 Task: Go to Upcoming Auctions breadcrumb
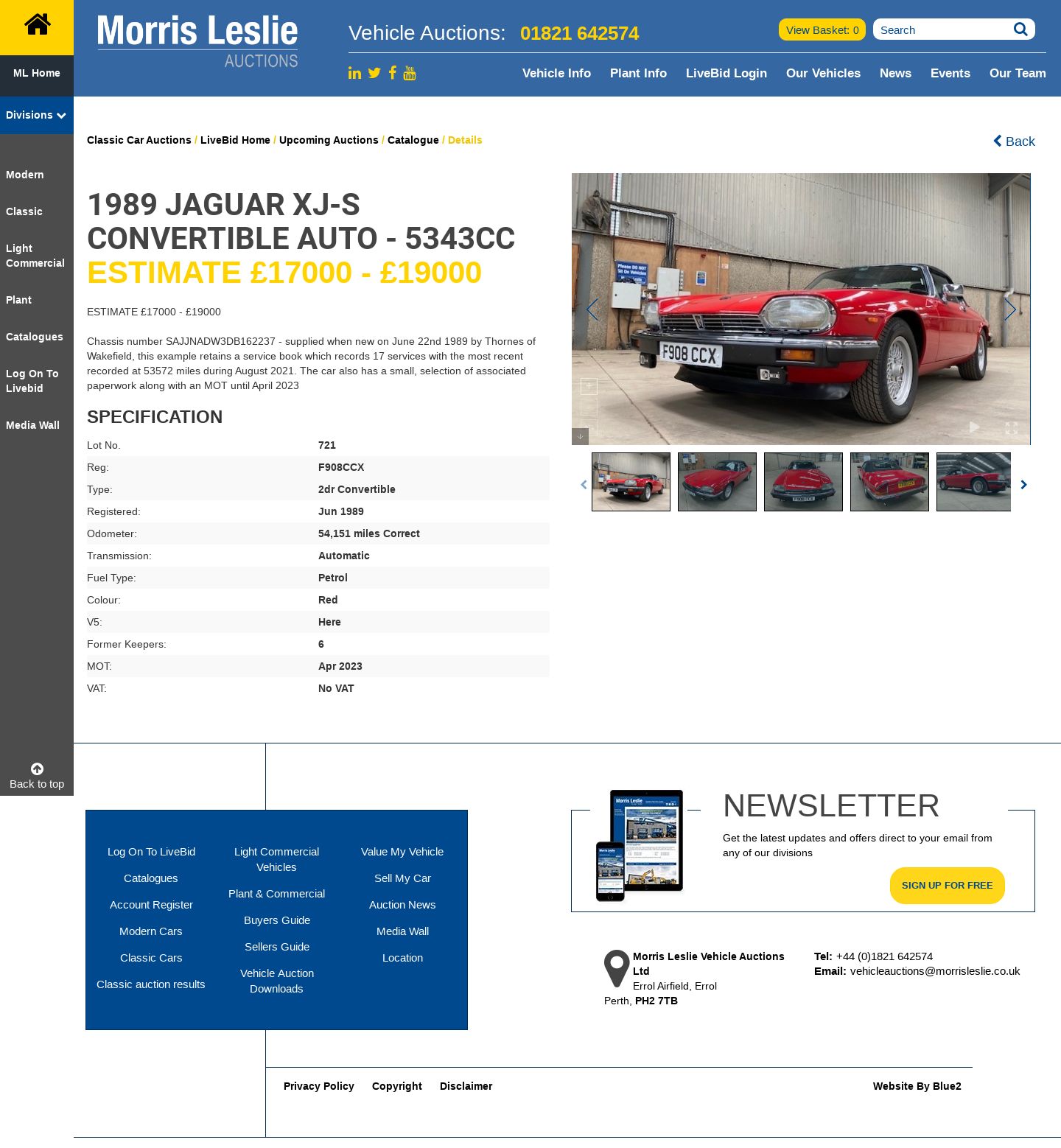pos(329,140)
